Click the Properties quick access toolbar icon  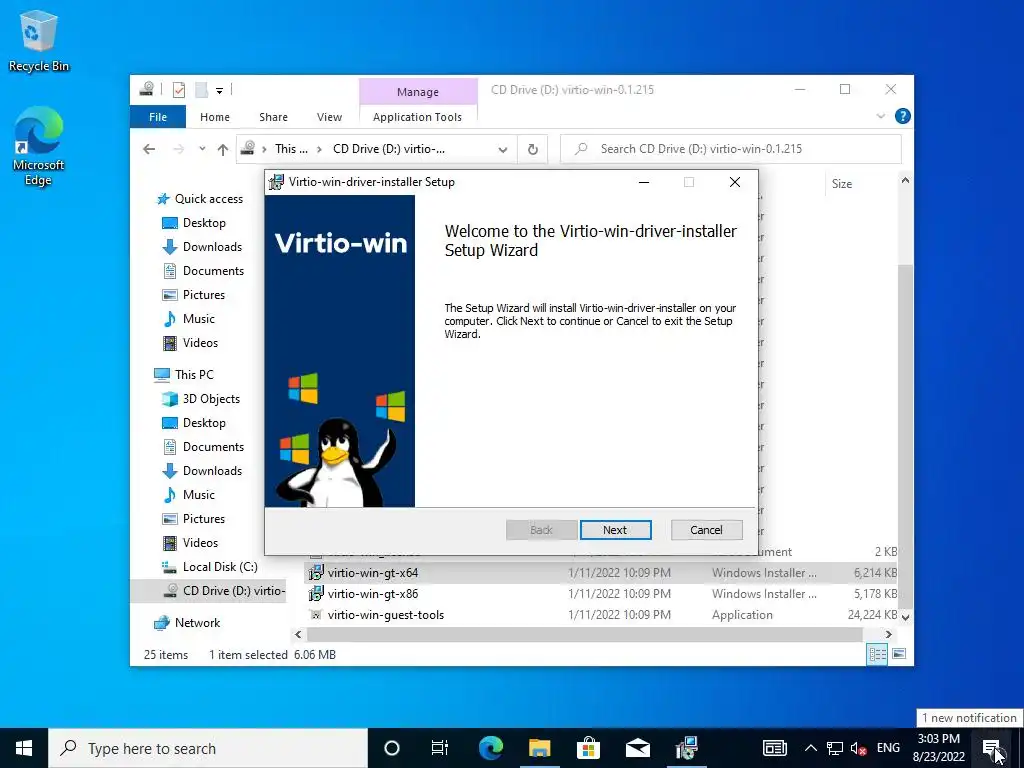[178, 90]
